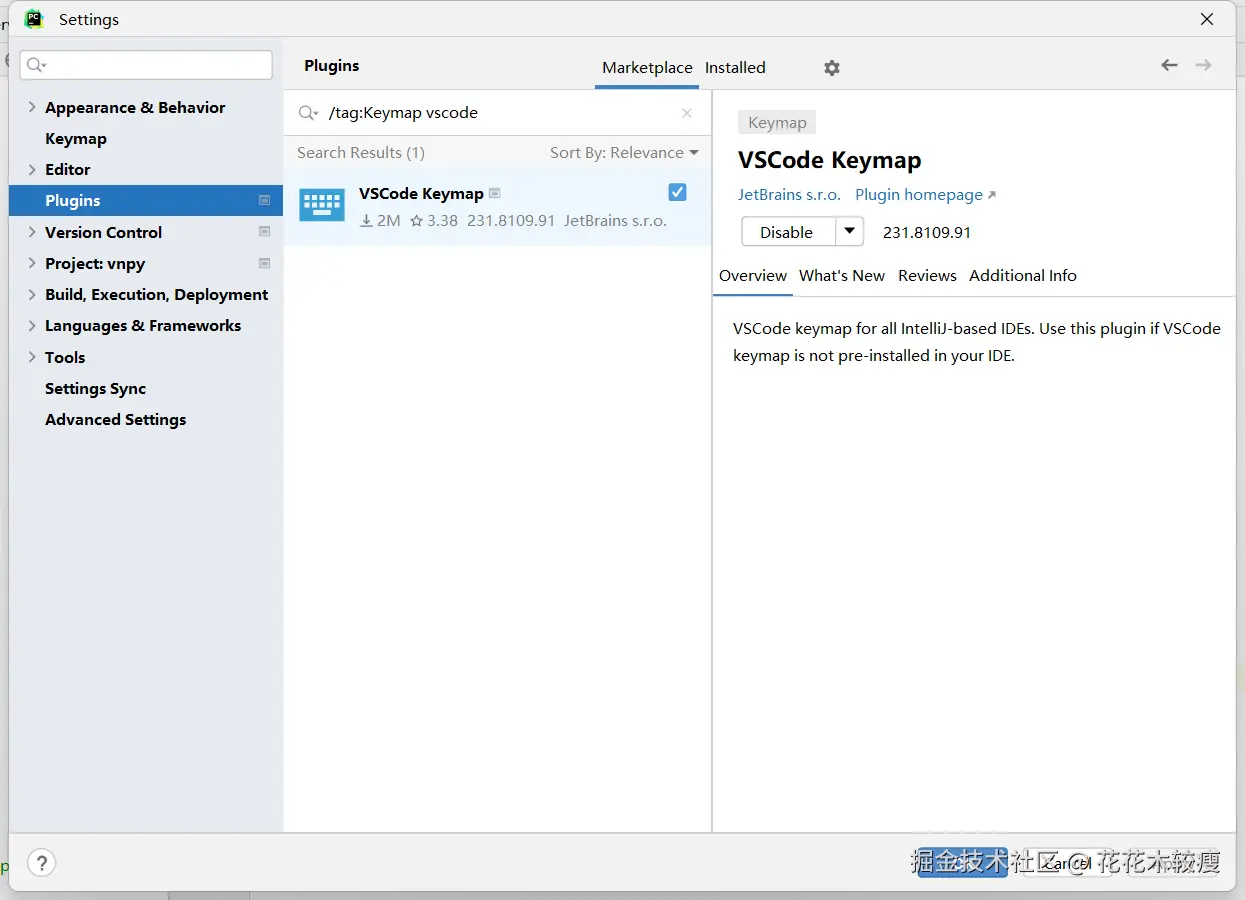Expand the Editor settings section

pos(32,169)
